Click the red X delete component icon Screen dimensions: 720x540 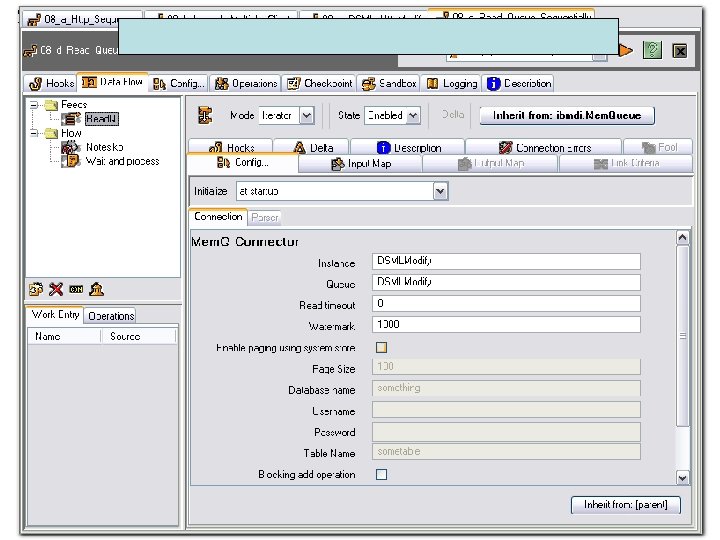pos(56,289)
